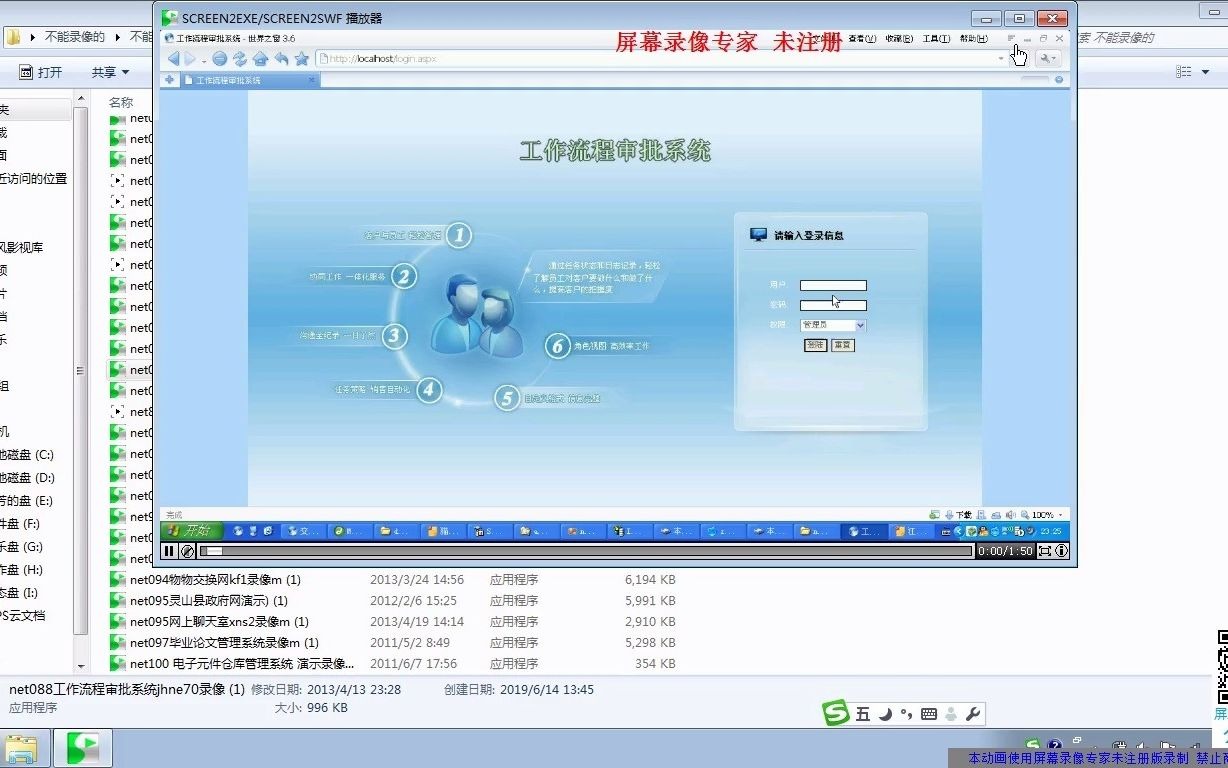This screenshot has width=1228, height=768.
Task: Click the print icon in browser status bar
Action: coord(997,514)
